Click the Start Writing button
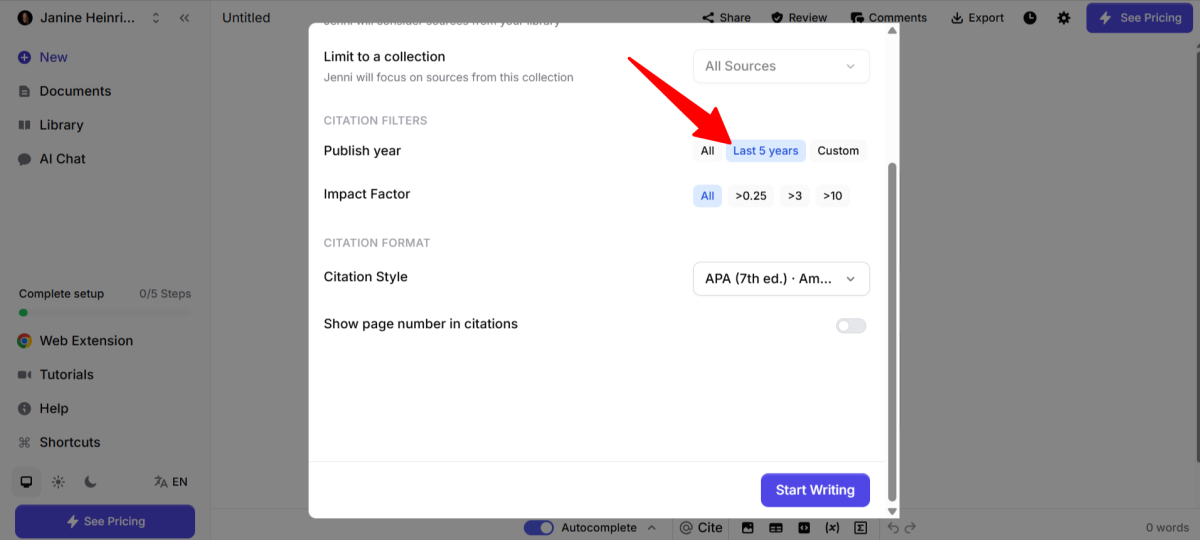 pos(815,490)
